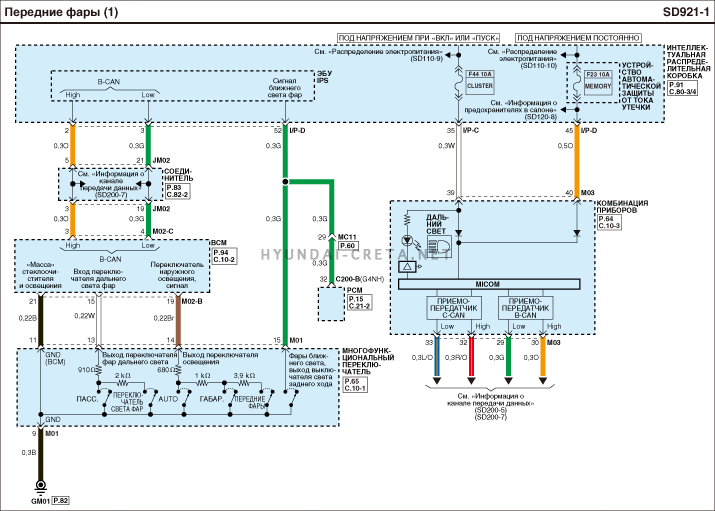Screen dimensions: 715x511
Task: Click the LED diode symbol near ДАЛЬНИЙ СВЕТ
Action: point(407,240)
